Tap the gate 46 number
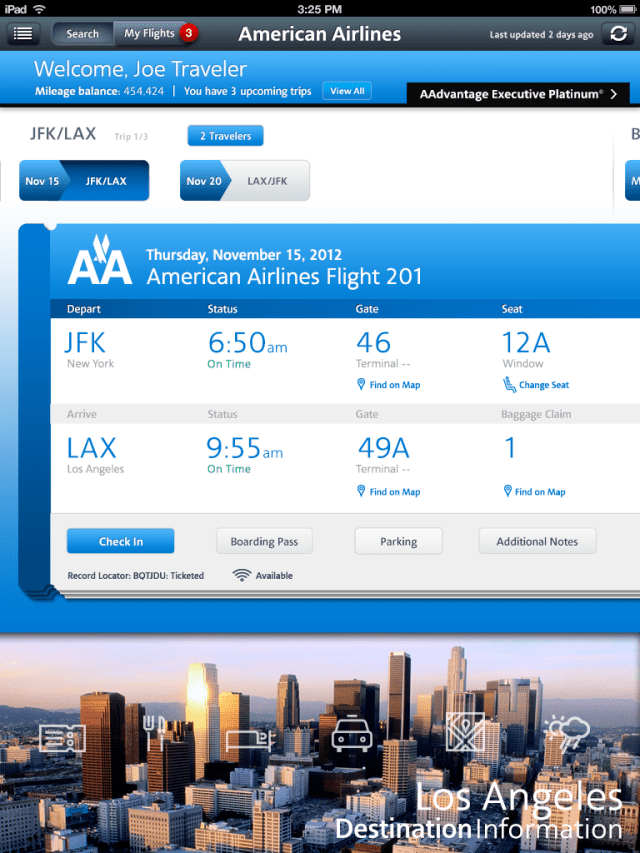 pos(373,343)
